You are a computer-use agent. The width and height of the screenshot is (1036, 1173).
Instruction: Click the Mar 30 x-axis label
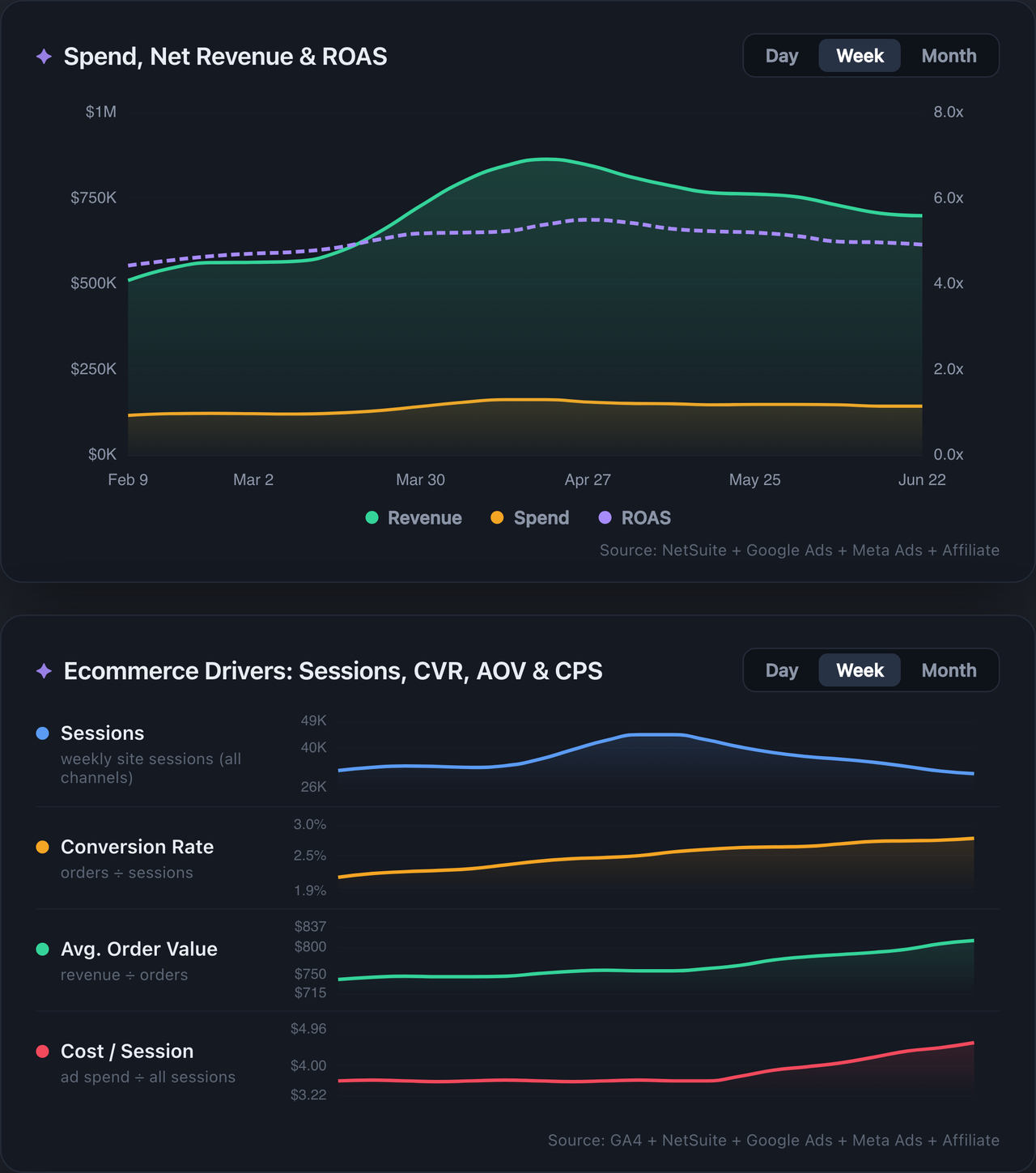[x=420, y=480]
